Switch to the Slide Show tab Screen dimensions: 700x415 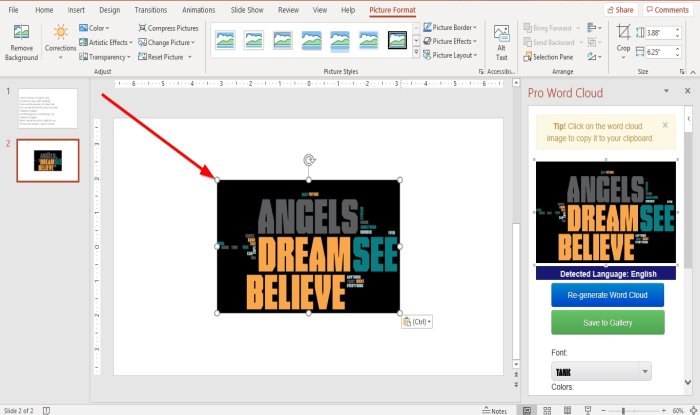[x=247, y=10]
